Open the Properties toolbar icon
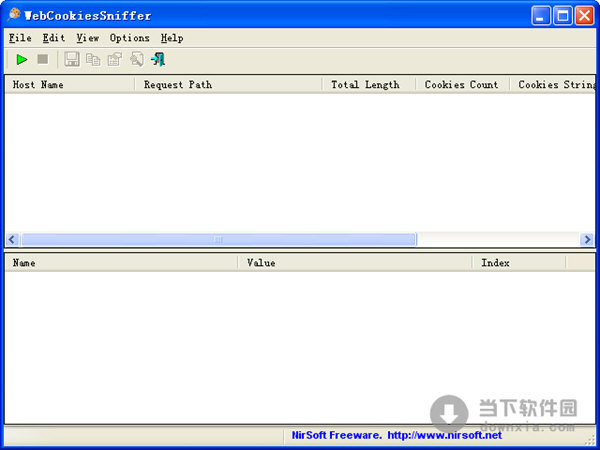600x450 pixels. (114, 60)
